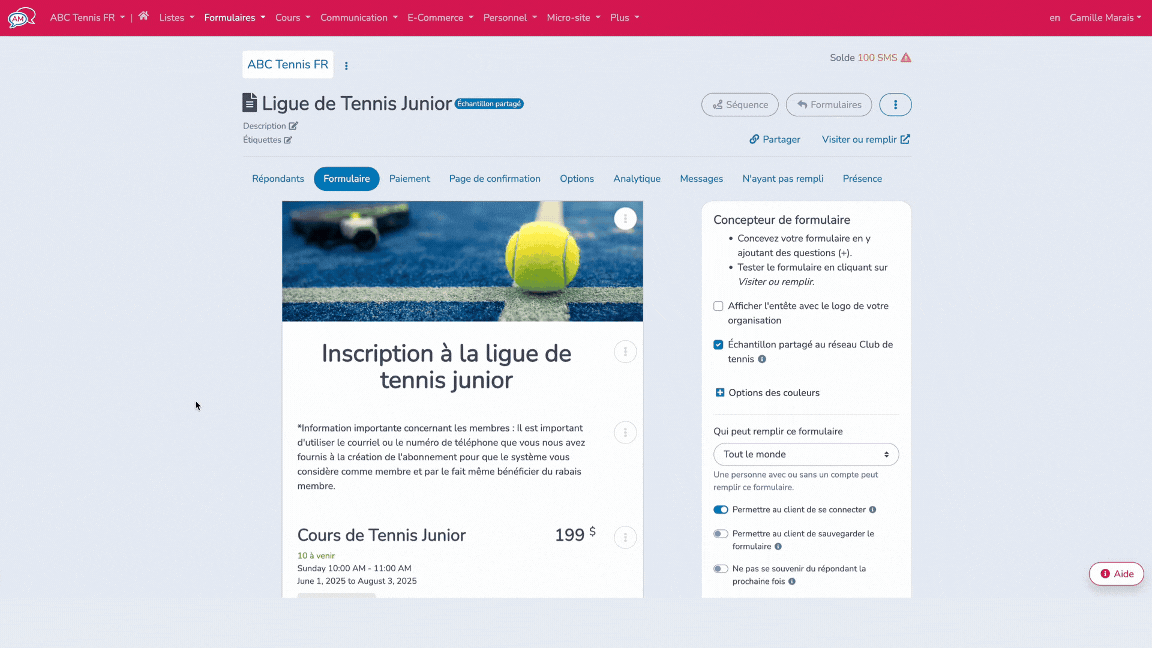Open the 'Qui peut remplir' dropdown
The image size is (1152, 648).
(805, 454)
